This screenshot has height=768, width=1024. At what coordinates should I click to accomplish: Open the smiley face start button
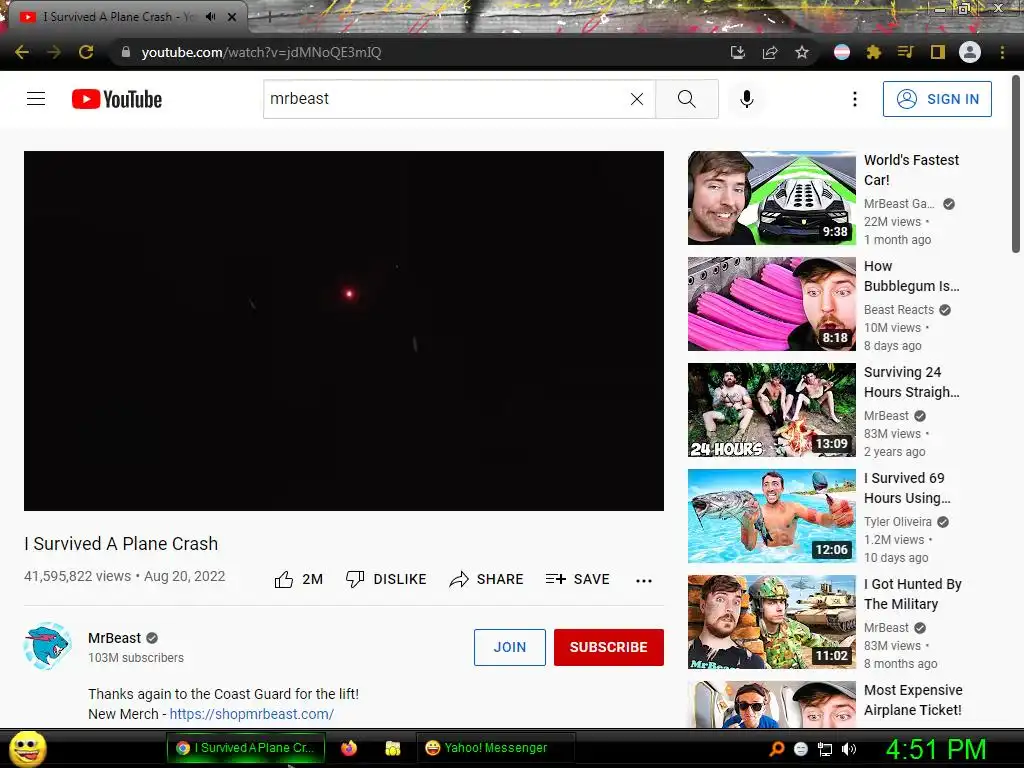[27, 748]
